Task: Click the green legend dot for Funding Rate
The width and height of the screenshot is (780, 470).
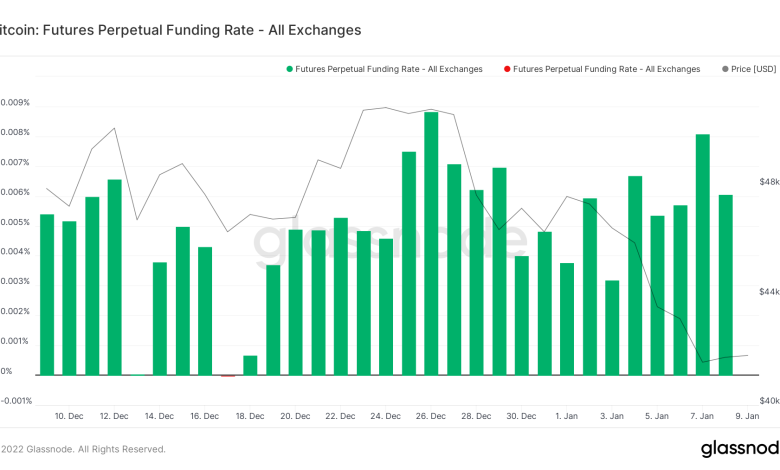Action: click(290, 69)
